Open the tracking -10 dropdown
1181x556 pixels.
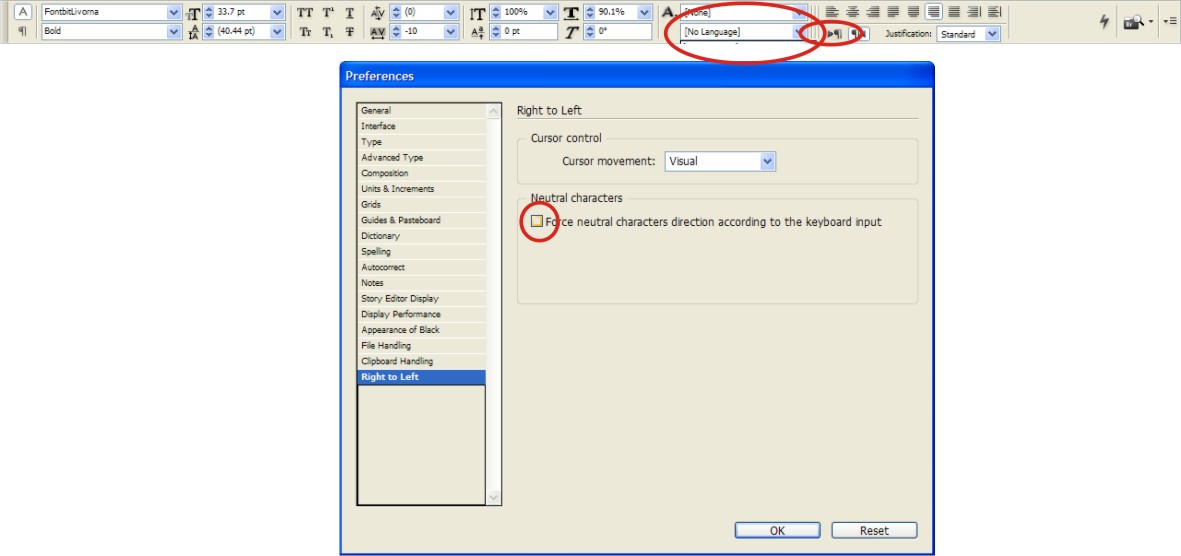[451, 32]
